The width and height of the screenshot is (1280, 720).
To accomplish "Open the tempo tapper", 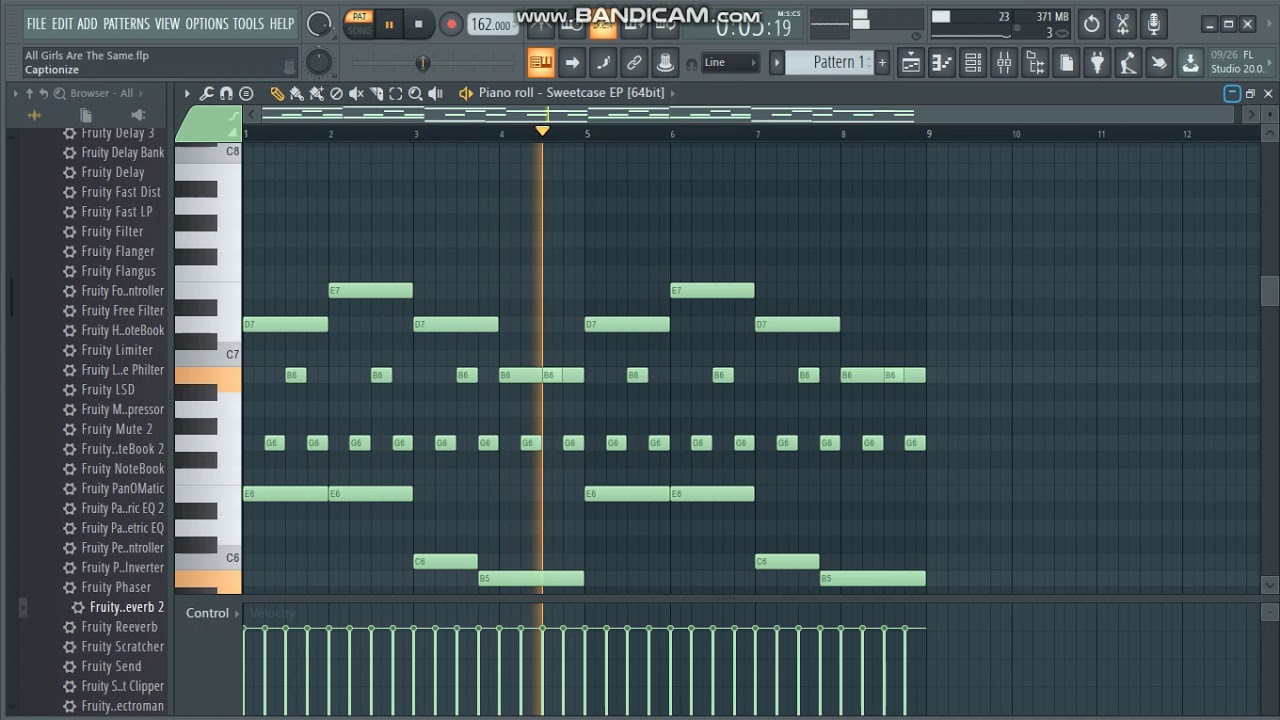I will pos(1127,63).
